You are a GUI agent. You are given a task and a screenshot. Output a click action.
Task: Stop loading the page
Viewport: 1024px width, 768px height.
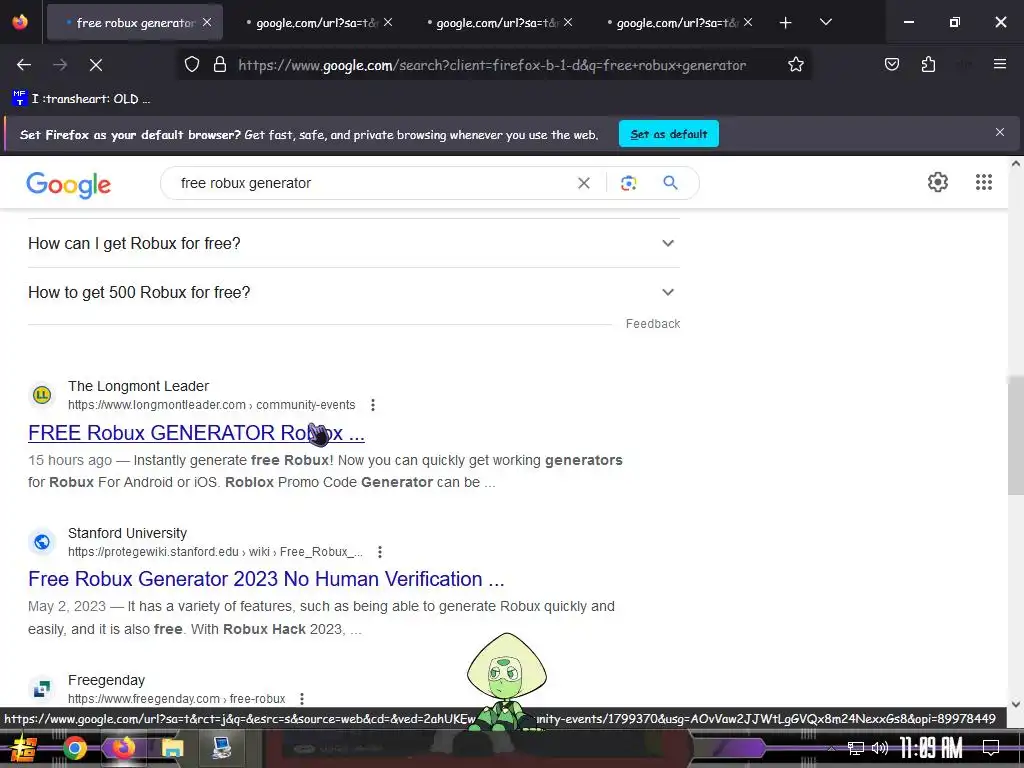point(96,65)
